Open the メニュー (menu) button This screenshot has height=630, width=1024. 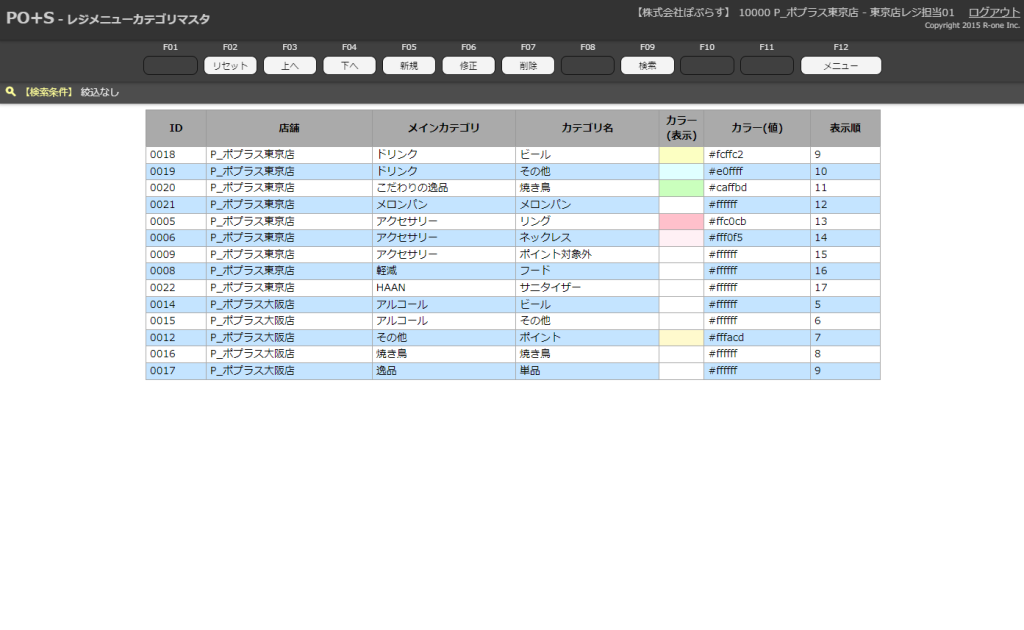point(840,66)
